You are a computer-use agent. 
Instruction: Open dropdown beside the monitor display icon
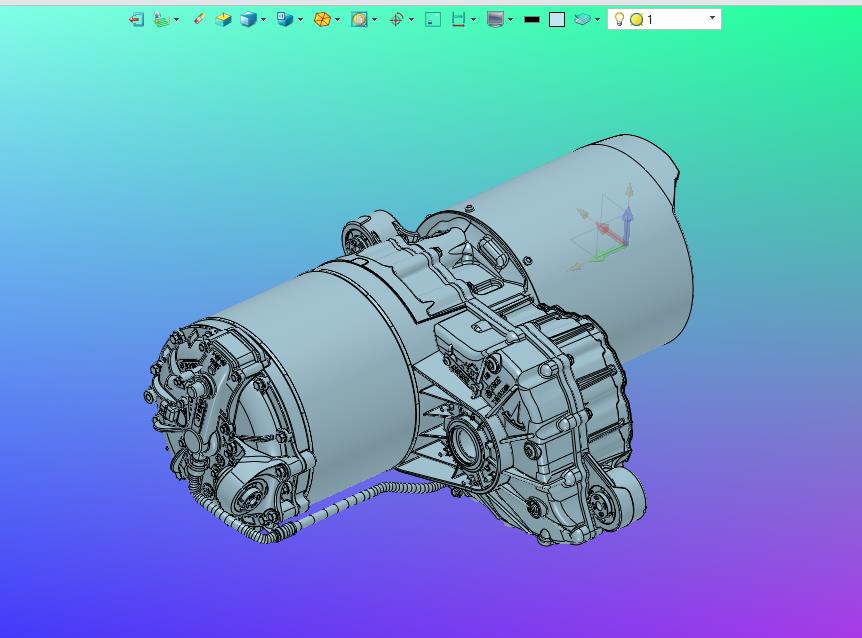511,20
